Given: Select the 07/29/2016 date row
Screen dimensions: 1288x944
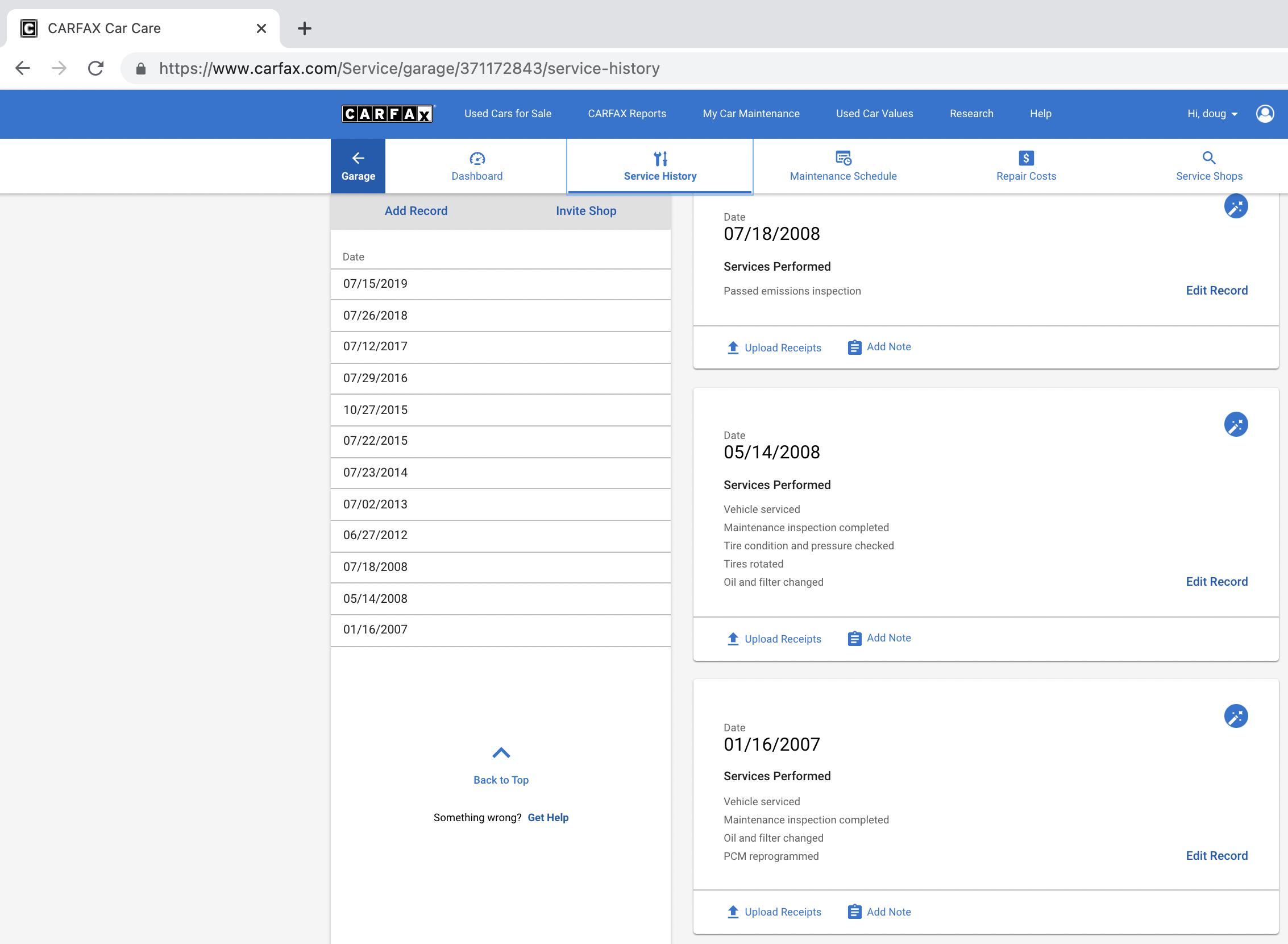Looking at the screenshot, I should [500, 378].
